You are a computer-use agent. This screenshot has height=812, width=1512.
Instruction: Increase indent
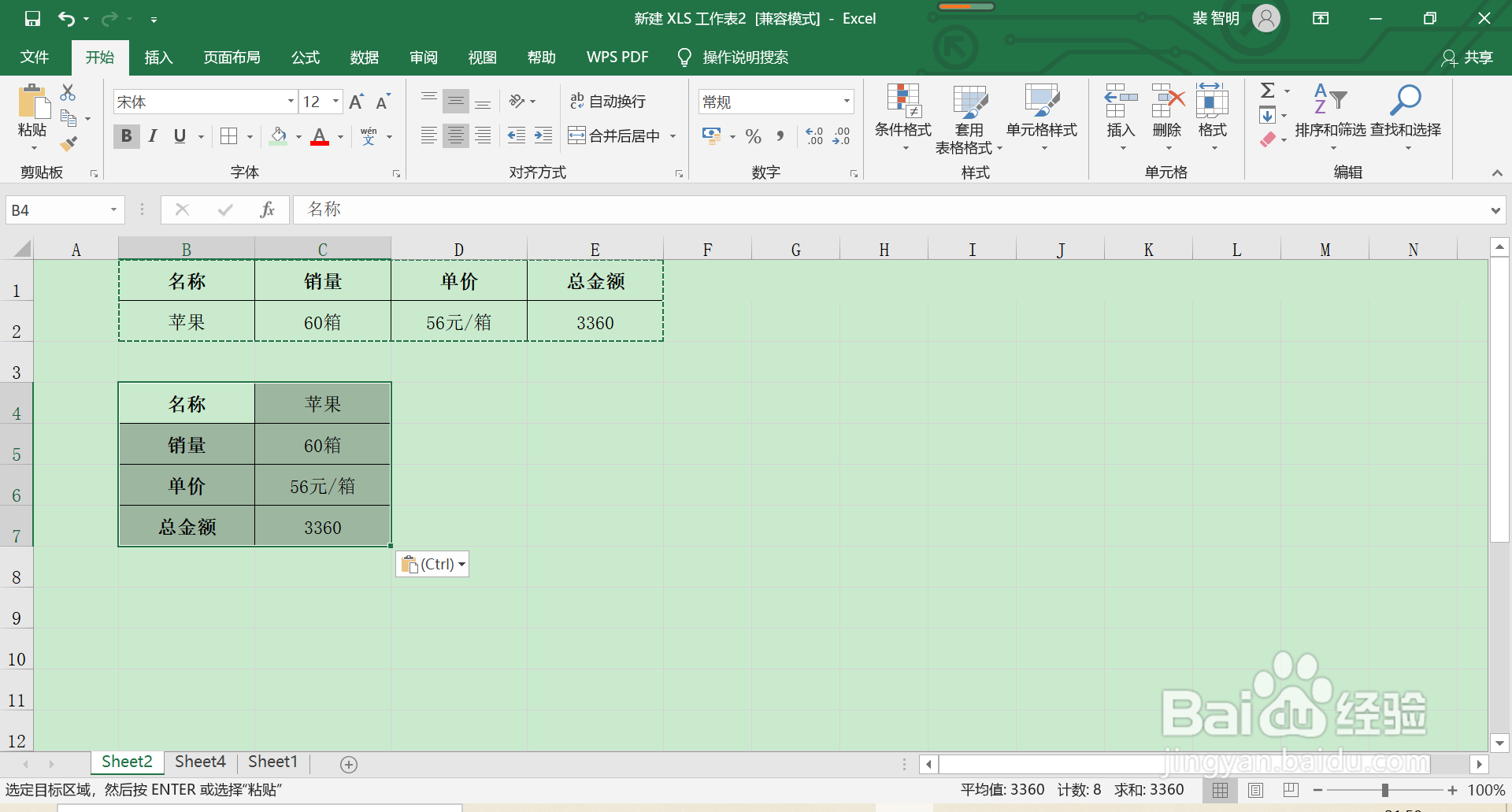pos(543,136)
